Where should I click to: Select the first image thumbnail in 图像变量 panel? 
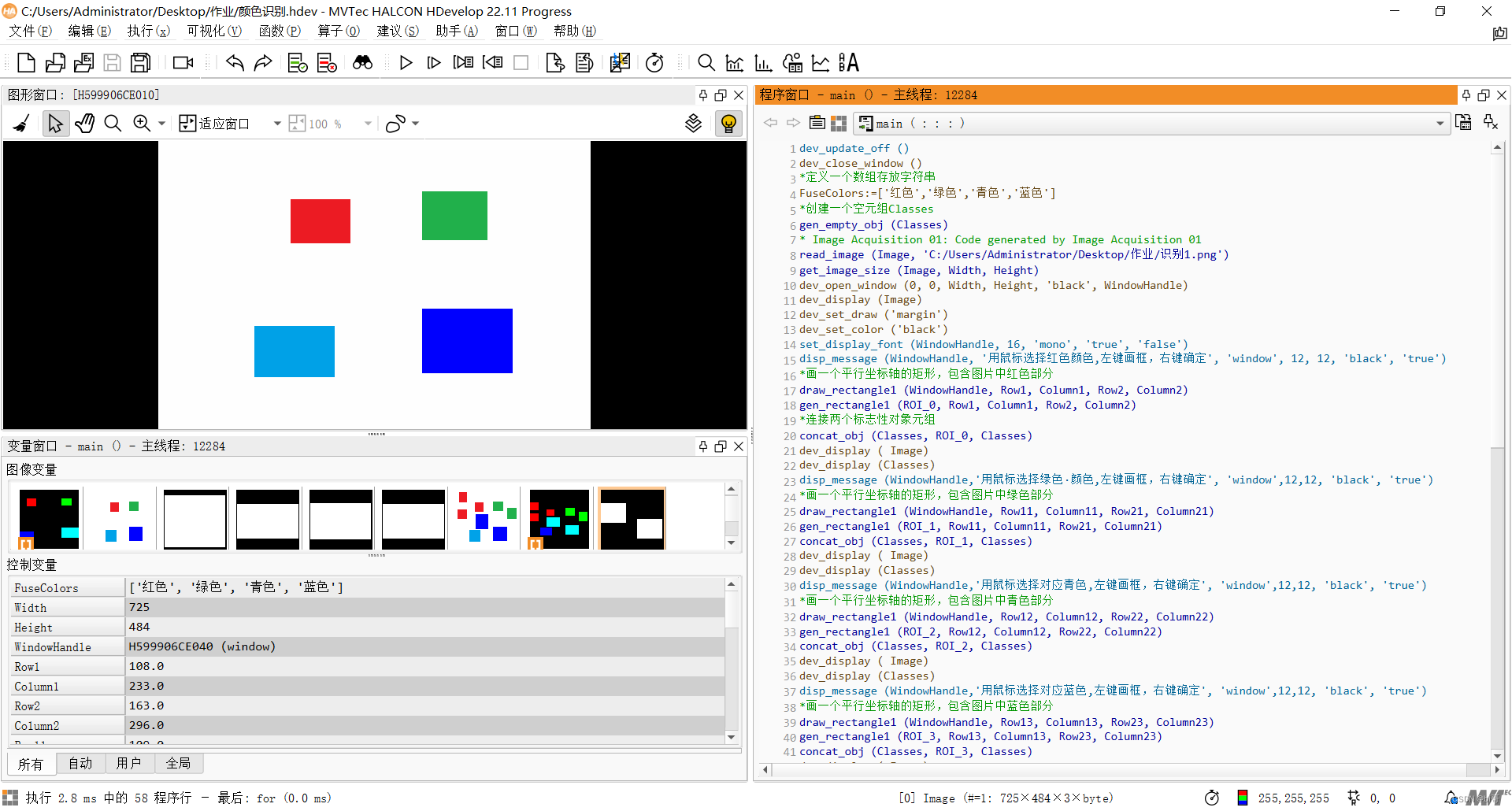(49, 518)
